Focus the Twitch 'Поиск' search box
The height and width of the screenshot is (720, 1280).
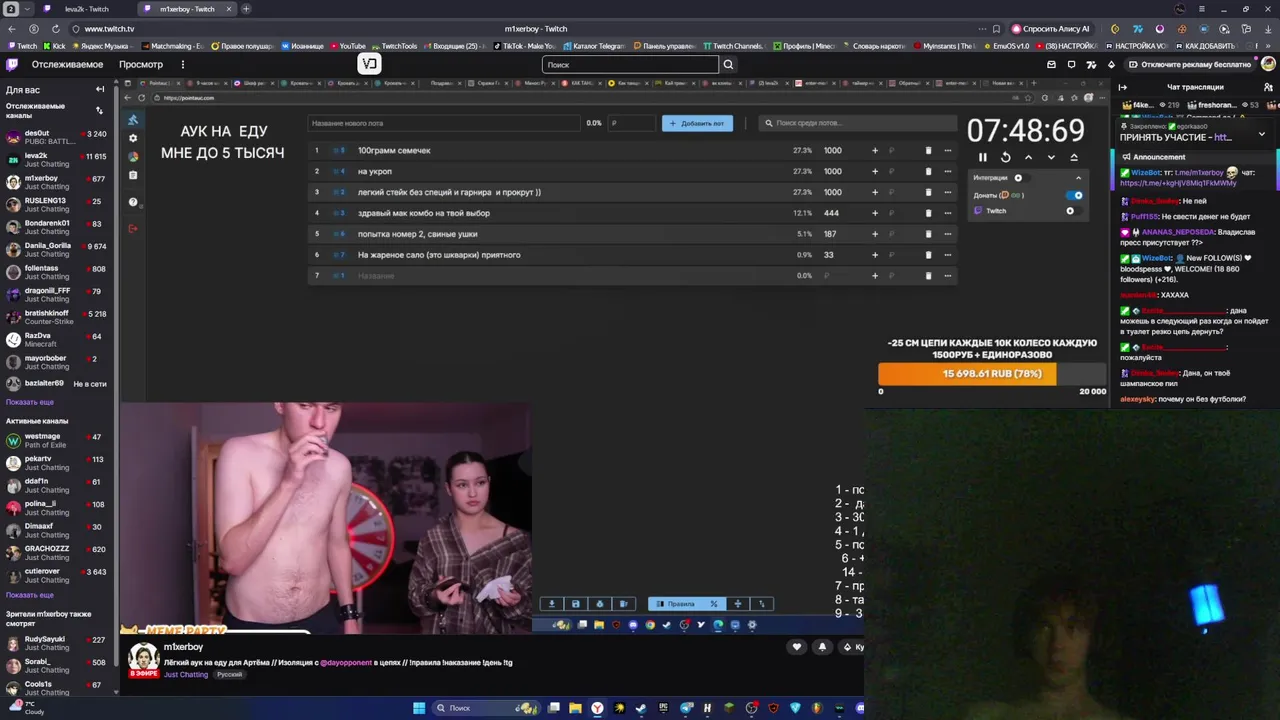(x=631, y=64)
